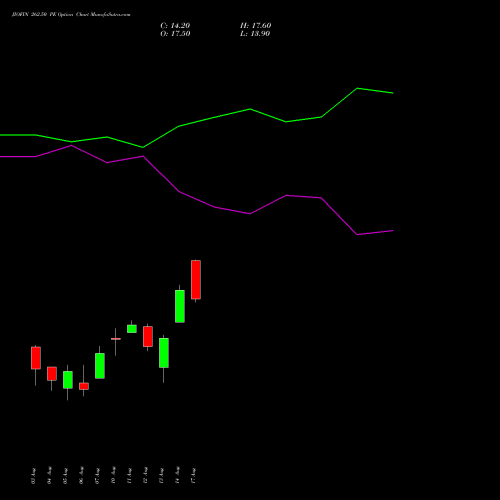
Task: Select the red candlestick for 12 Aug
Action: point(148,336)
